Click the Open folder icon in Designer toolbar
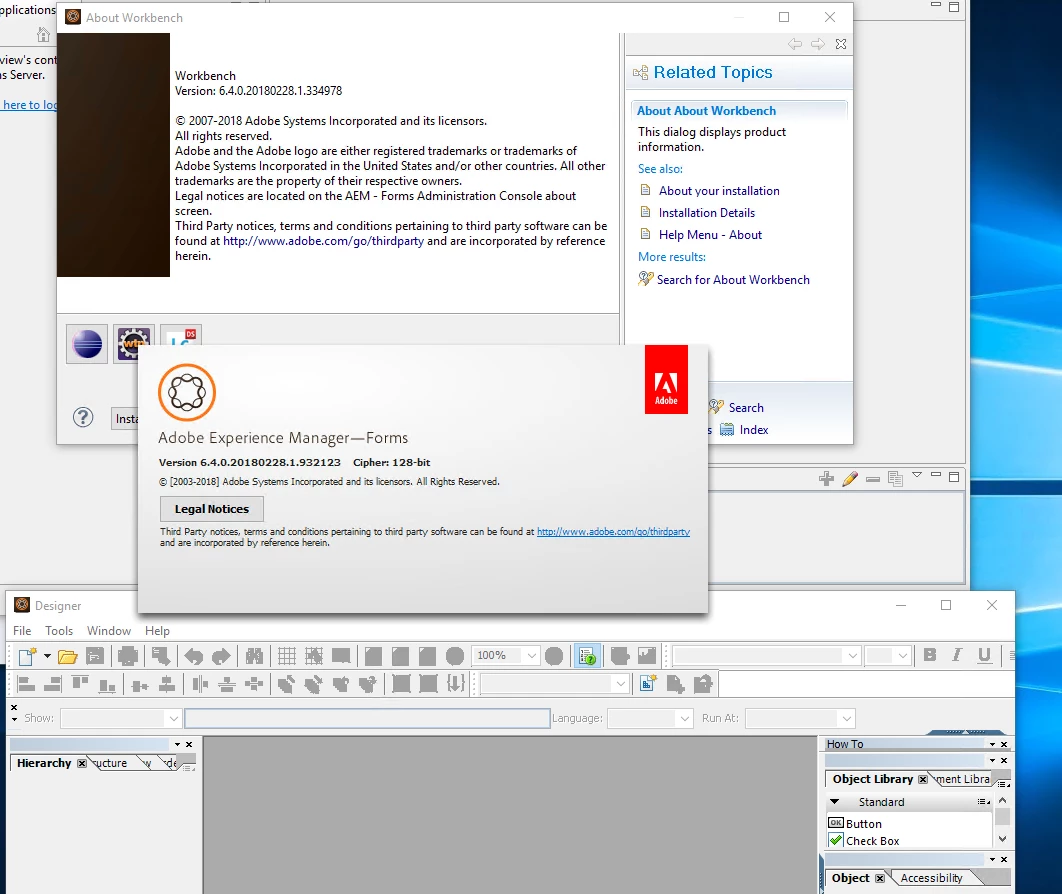This screenshot has width=1062, height=894. pyautogui.click(x=68, y=656)
